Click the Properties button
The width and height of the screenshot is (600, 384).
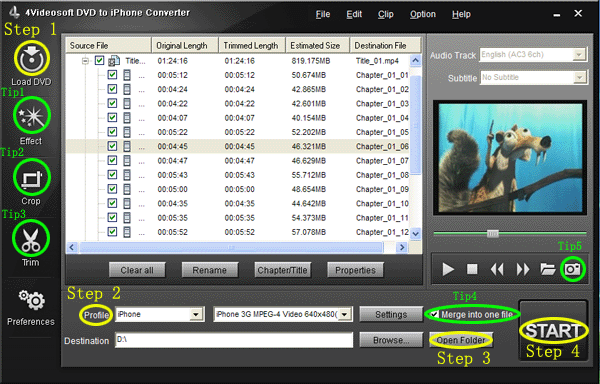(x=355, y=270)
